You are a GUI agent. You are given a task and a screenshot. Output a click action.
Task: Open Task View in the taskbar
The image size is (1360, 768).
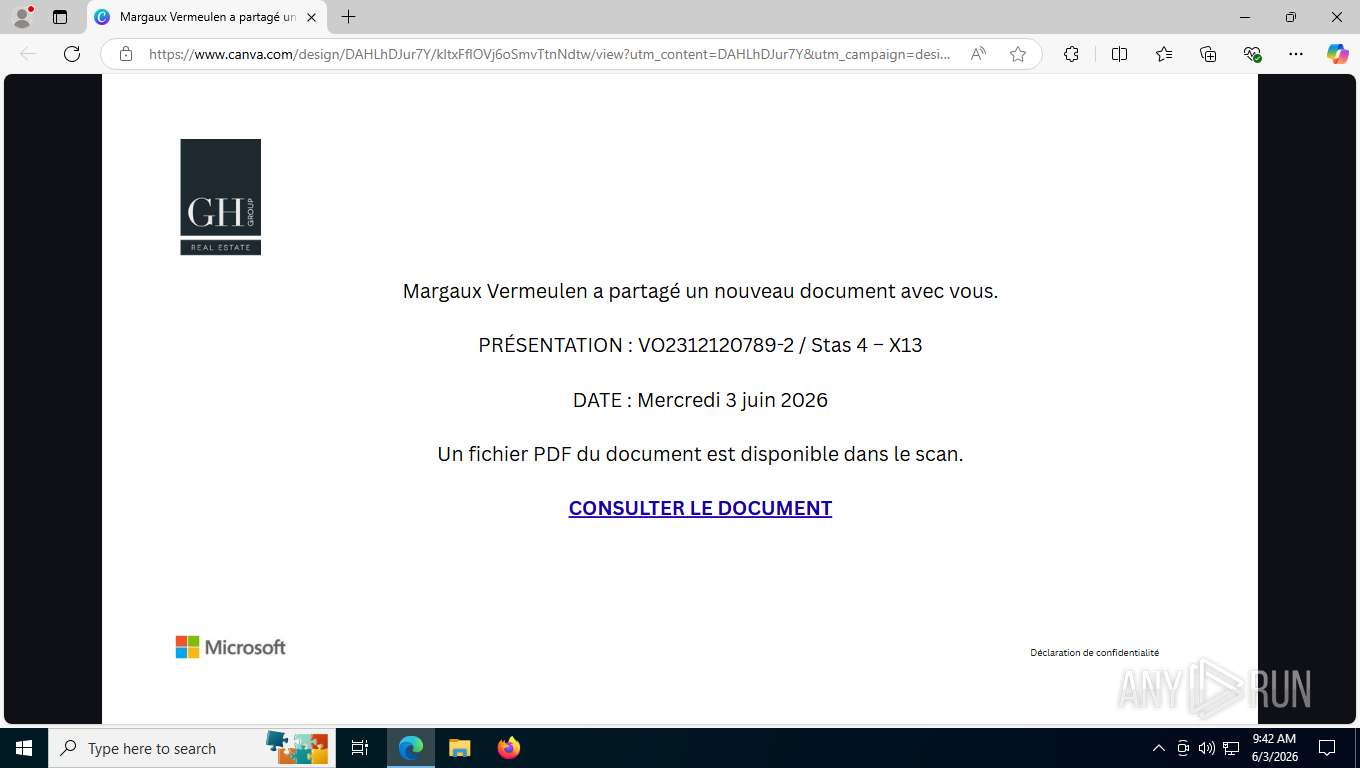[360, 748]
